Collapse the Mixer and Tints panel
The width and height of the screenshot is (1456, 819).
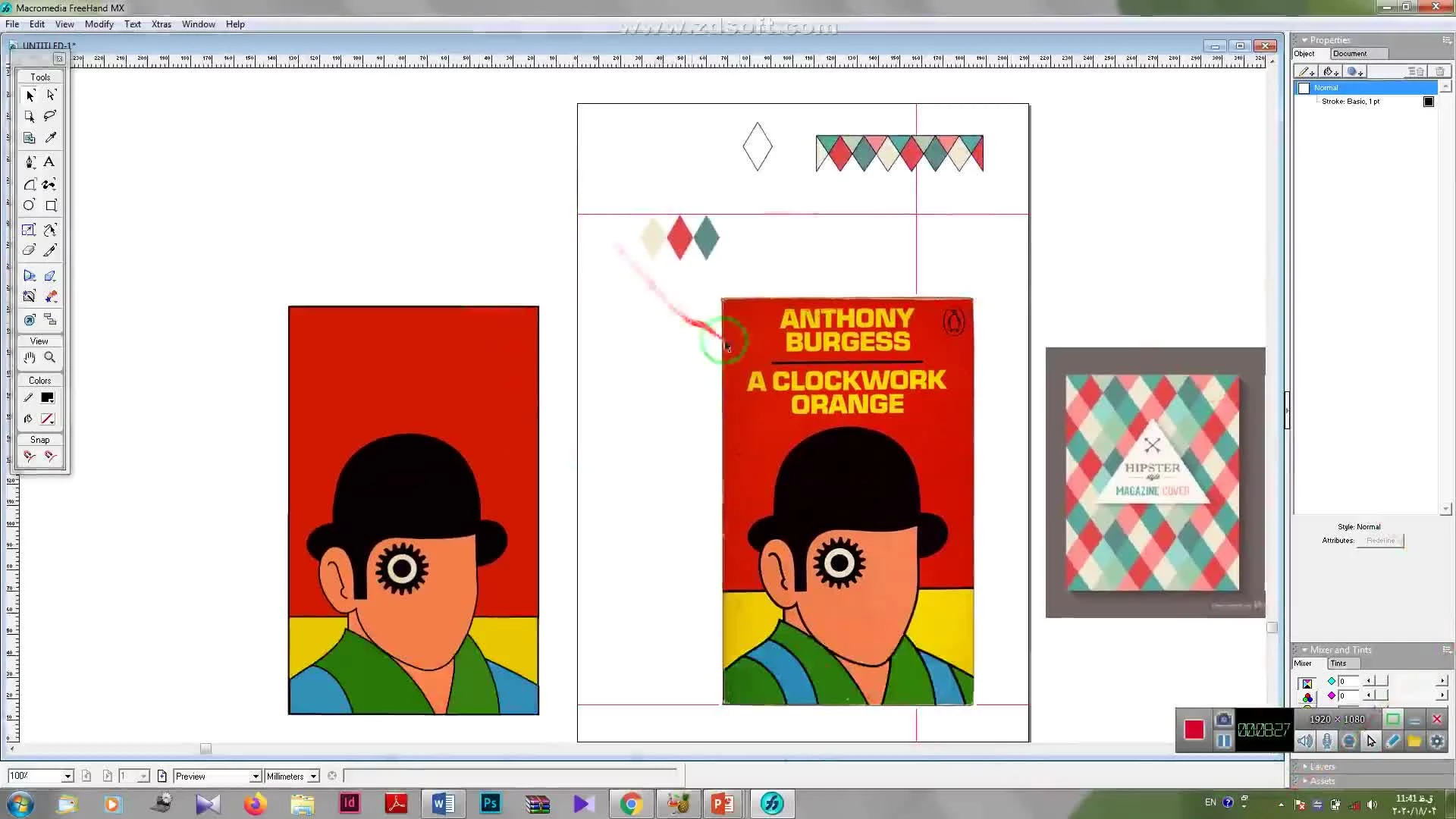click(1304, 650)
